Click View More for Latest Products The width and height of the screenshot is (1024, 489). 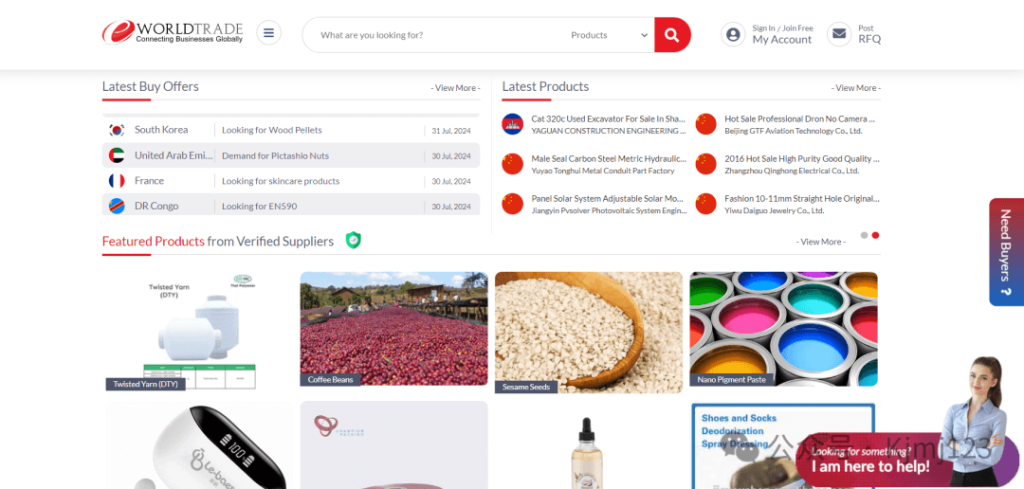(x=856, y=88)
